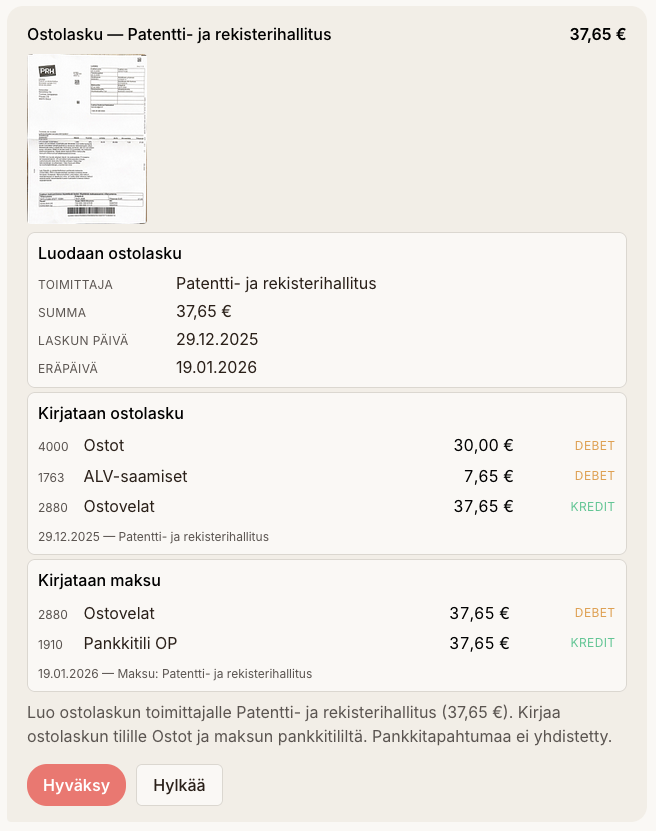Click the Eräpäivä date 19.01.2026
Viewport: 656px width, 831px height.
[217, 368]
